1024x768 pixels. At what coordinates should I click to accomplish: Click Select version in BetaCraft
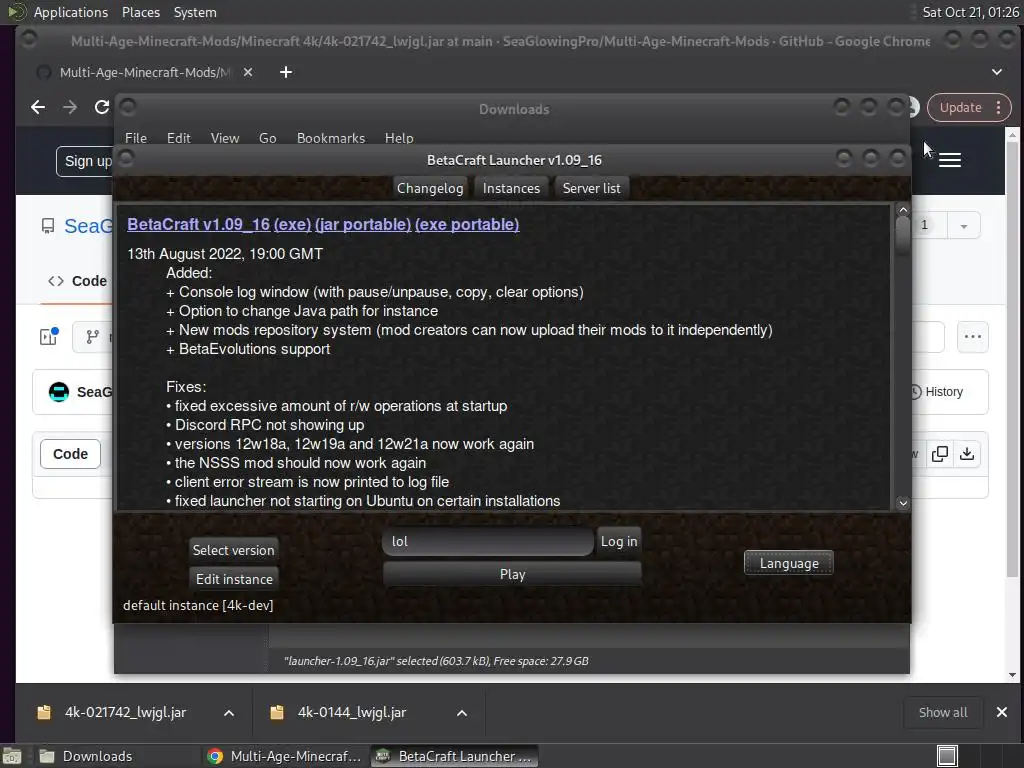pos(233,550)
